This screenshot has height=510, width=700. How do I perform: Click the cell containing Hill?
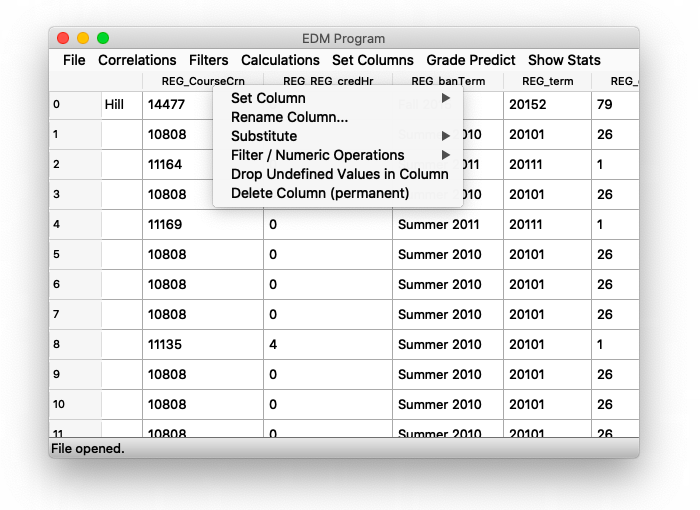[121, 105]
